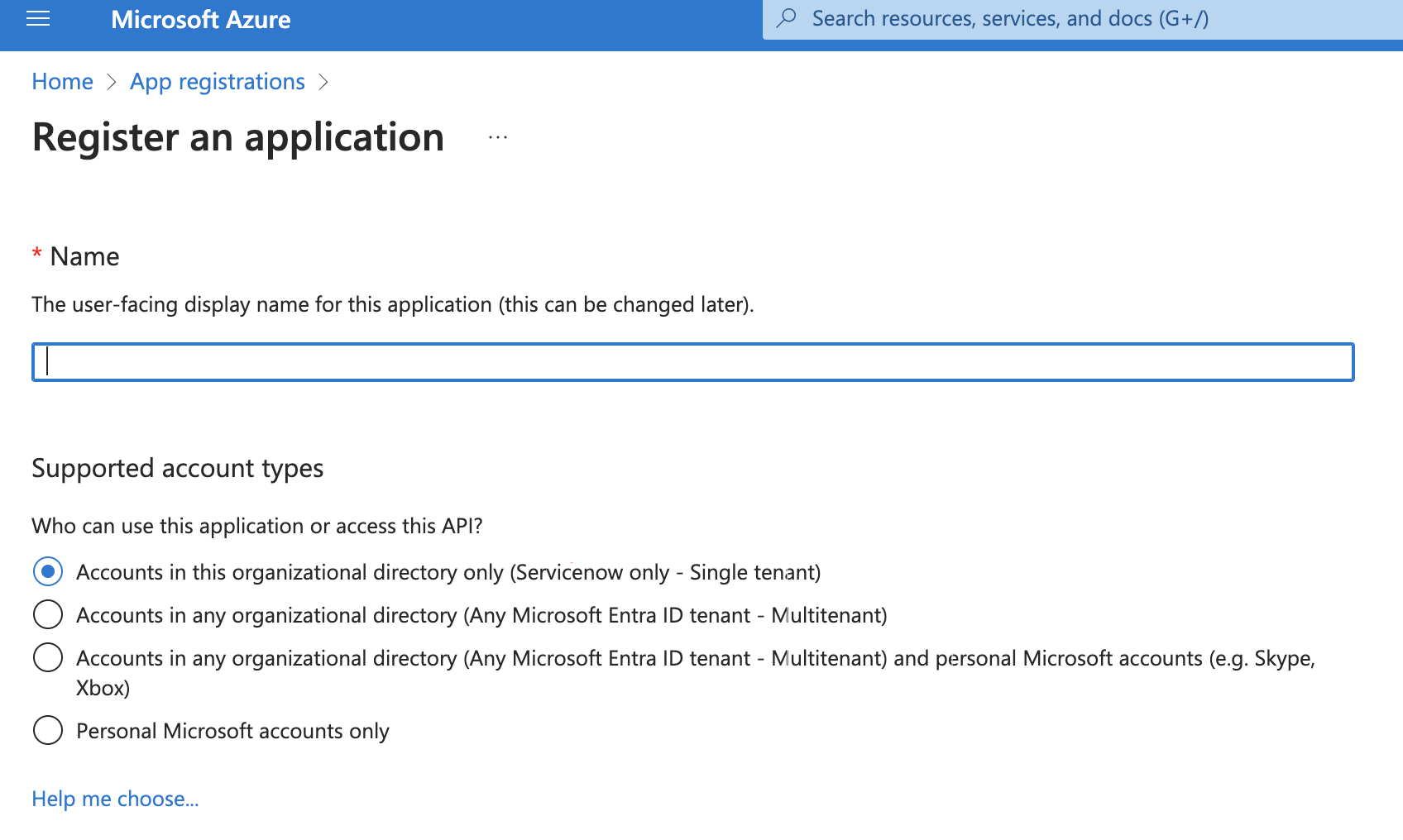Select Personal Microsoft accounts only option
The height and width of the screenshot is (840, 1403).
[x=48, y=730]
